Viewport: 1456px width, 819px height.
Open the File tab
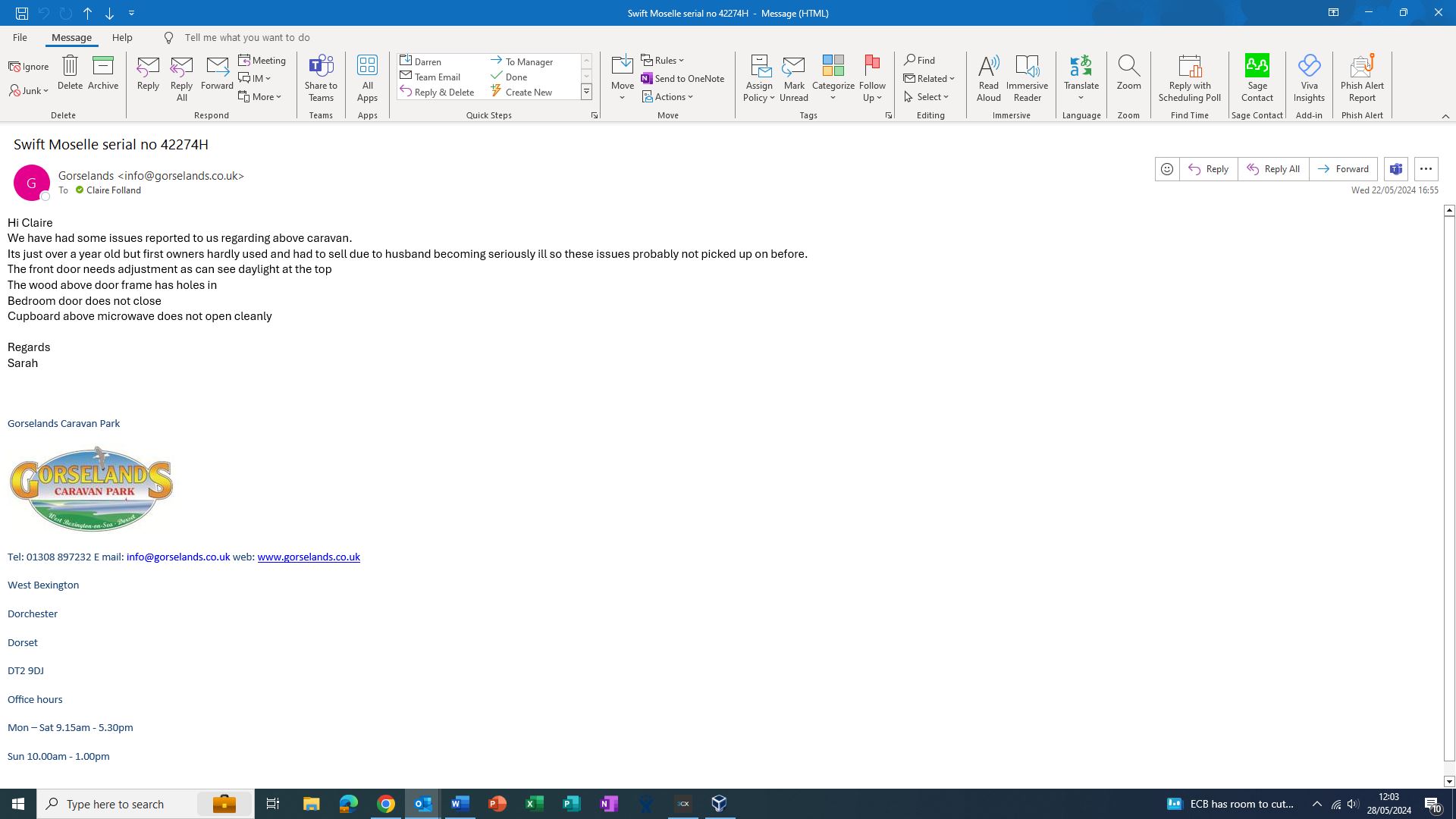coord(20,37)
